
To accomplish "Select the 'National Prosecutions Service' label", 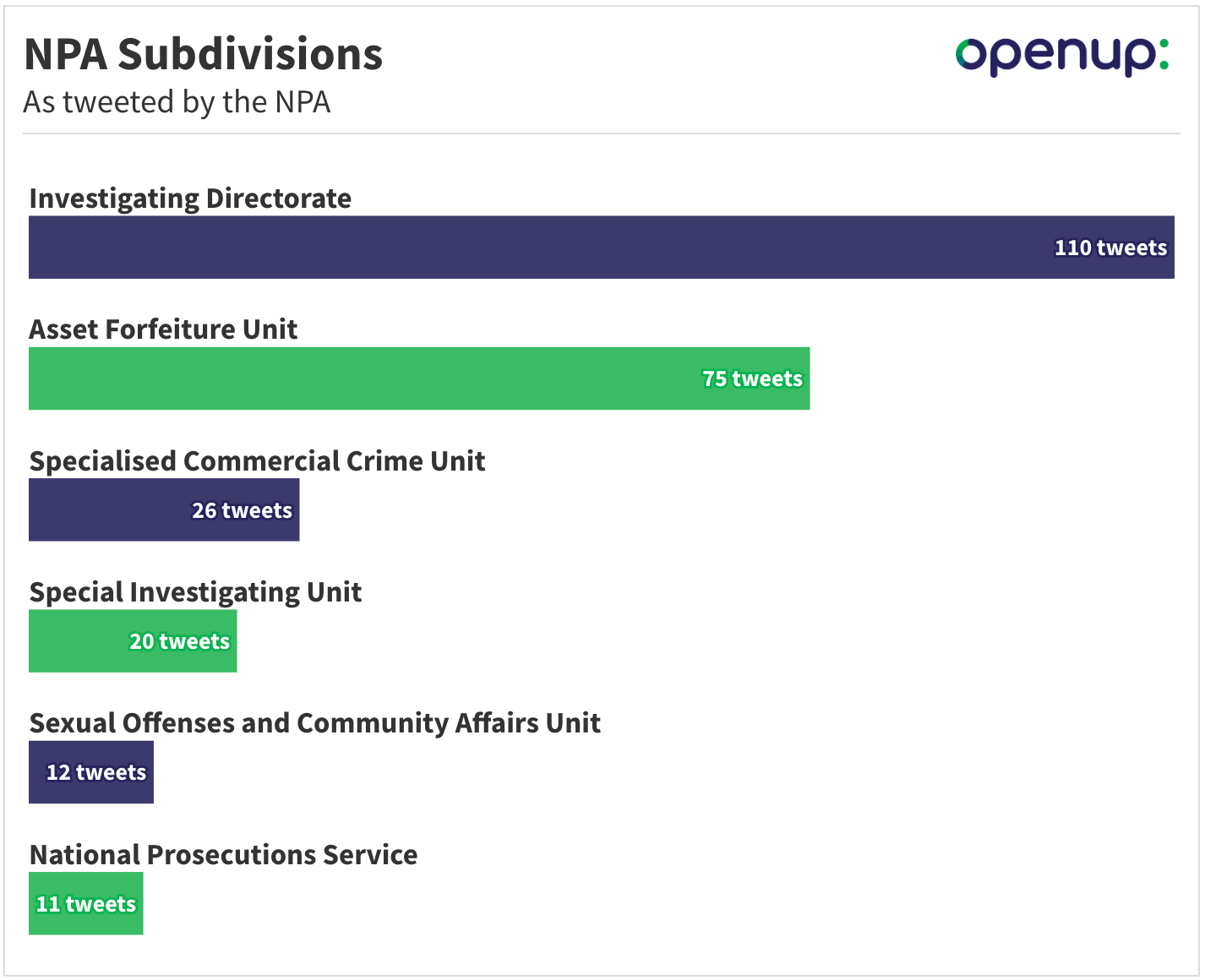I will (223, 855).
